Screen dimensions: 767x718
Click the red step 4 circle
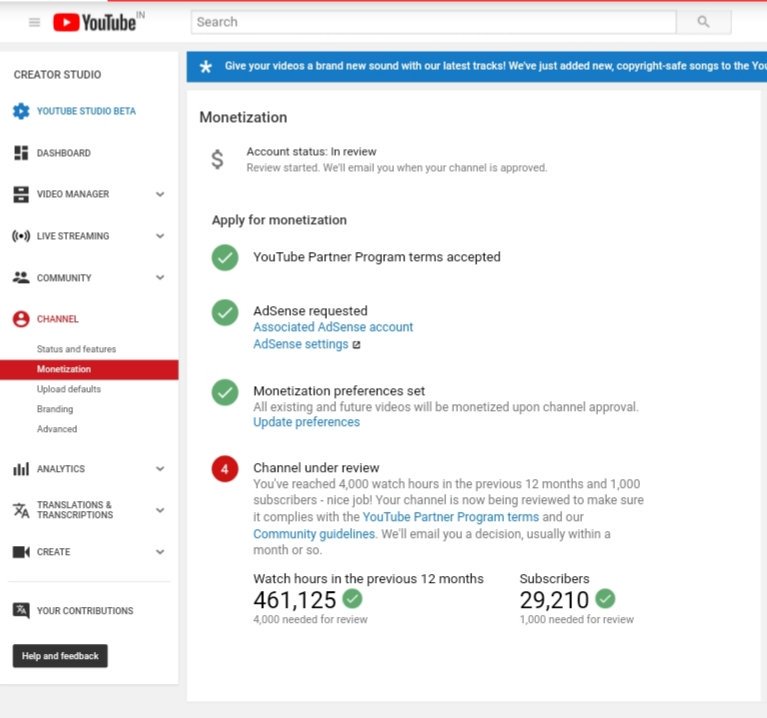pos(225,469)
